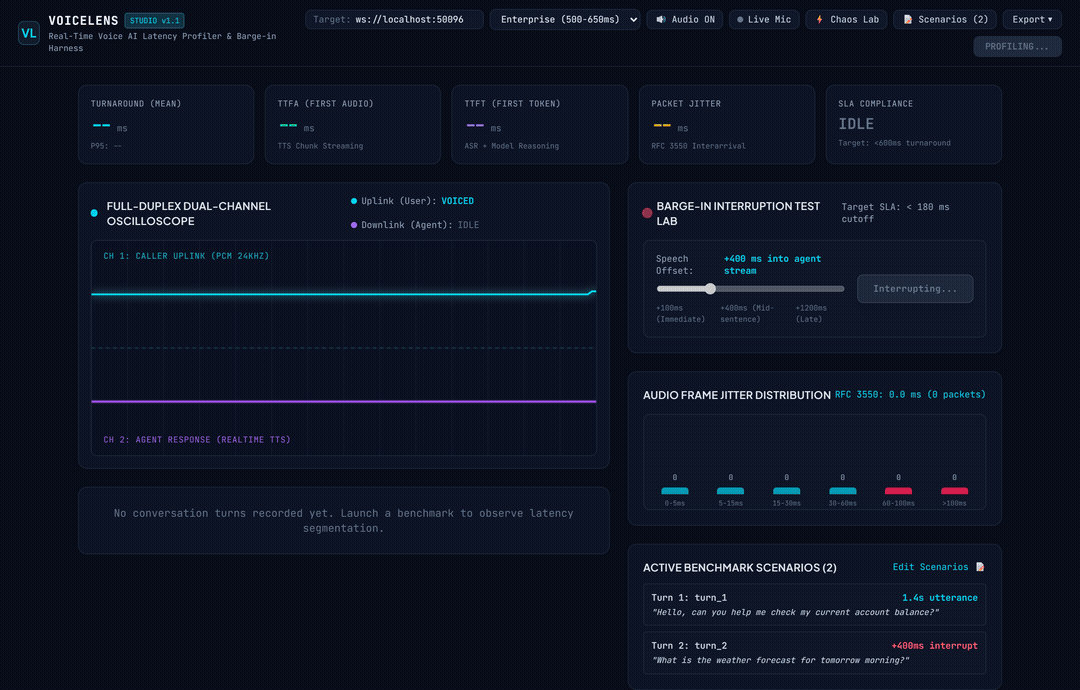This screenshot has width=1080, height=690.
Task: Click the +1200ms (Late) slider label
Action: click(811, 313)
